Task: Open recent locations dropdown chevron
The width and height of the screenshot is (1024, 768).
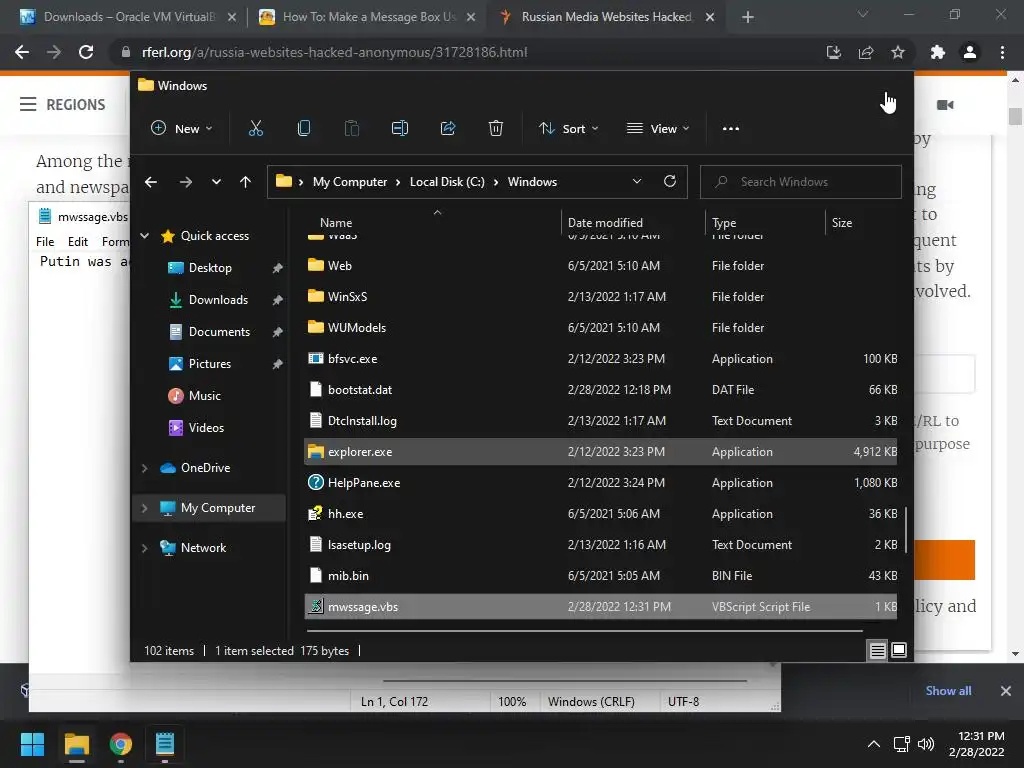Action: pyautogui.click(x=216, y=182)
